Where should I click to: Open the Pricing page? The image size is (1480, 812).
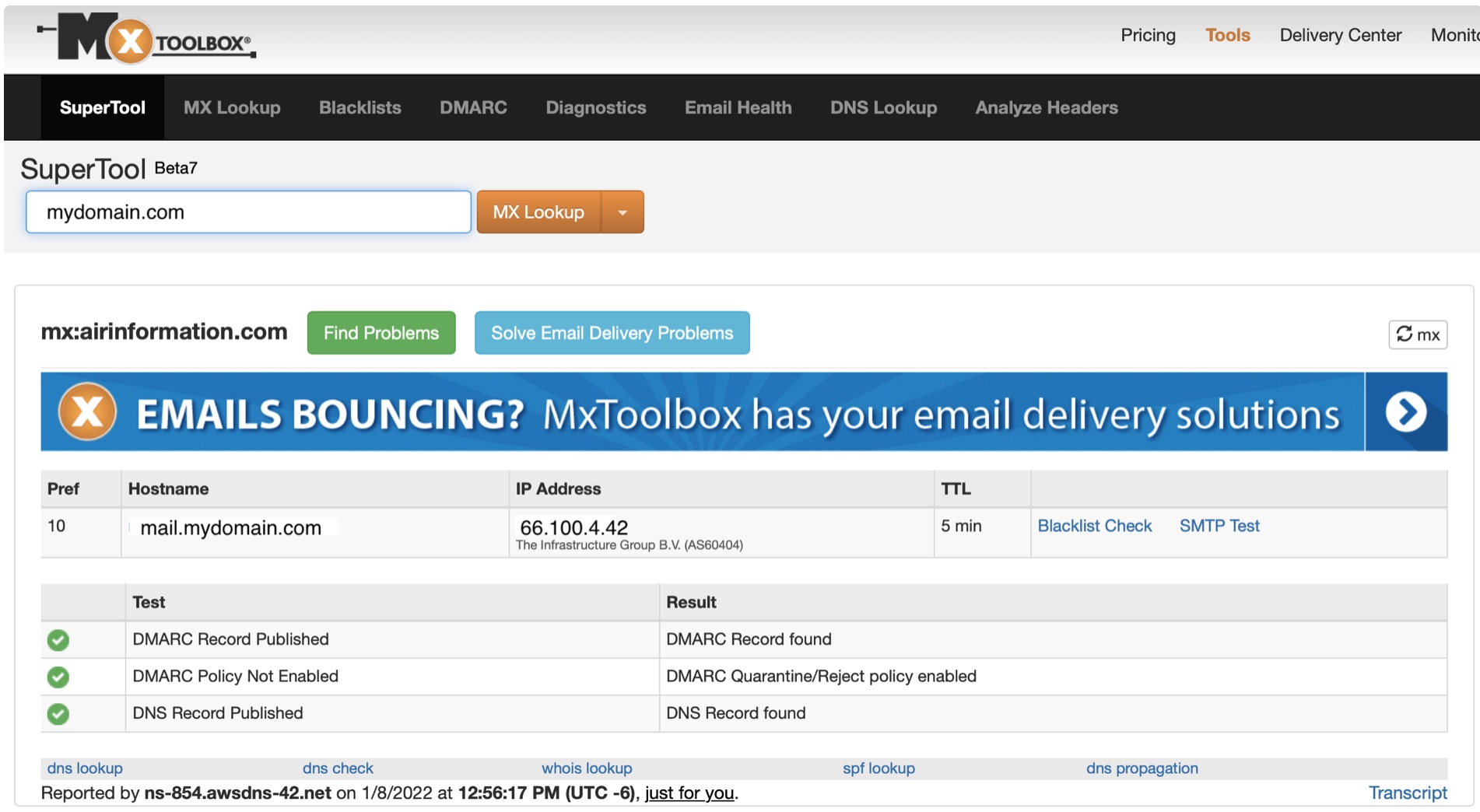point(1148,35)
